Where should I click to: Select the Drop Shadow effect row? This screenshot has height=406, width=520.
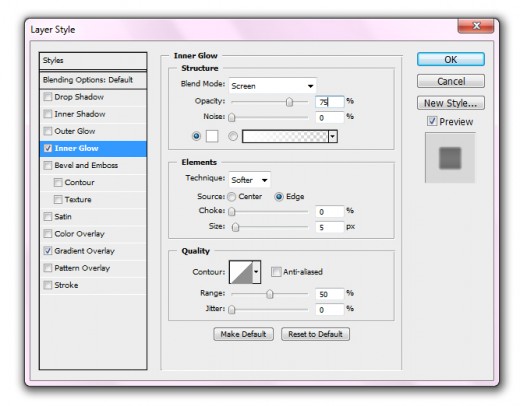click(x=93, y=97)
